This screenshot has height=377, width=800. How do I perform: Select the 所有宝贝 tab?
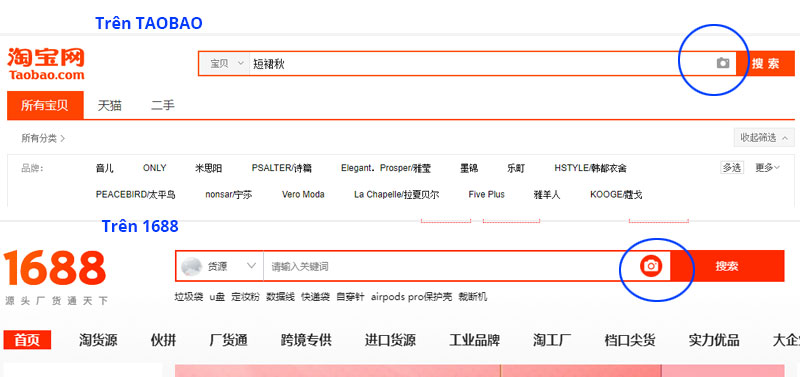(x=45, y=105)
